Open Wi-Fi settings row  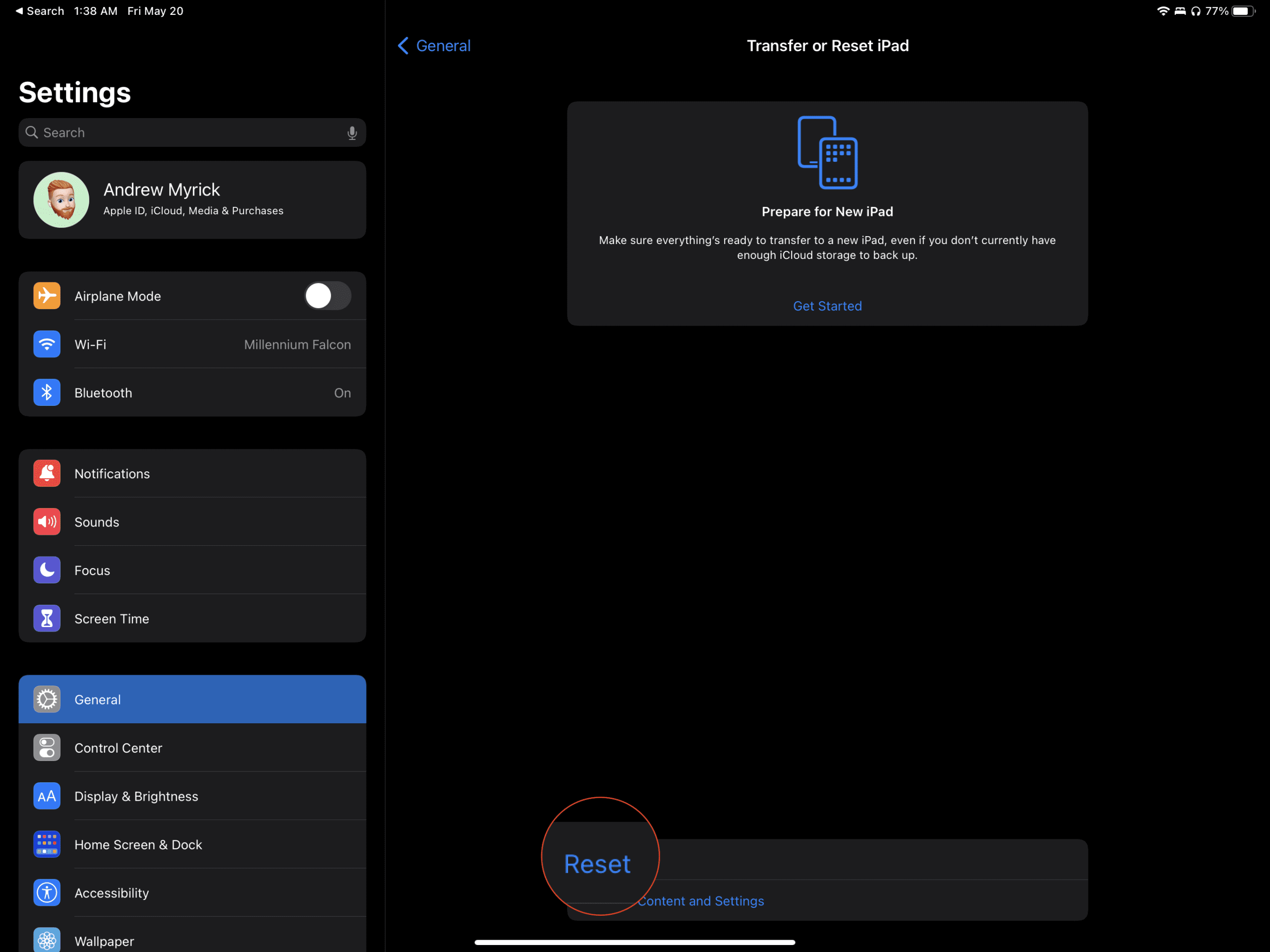pos(192,344)
